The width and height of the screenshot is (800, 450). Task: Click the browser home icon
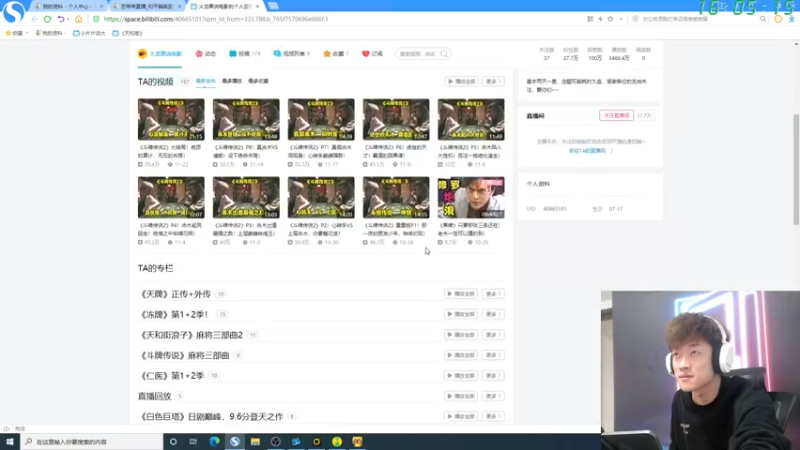coord(79,19)
